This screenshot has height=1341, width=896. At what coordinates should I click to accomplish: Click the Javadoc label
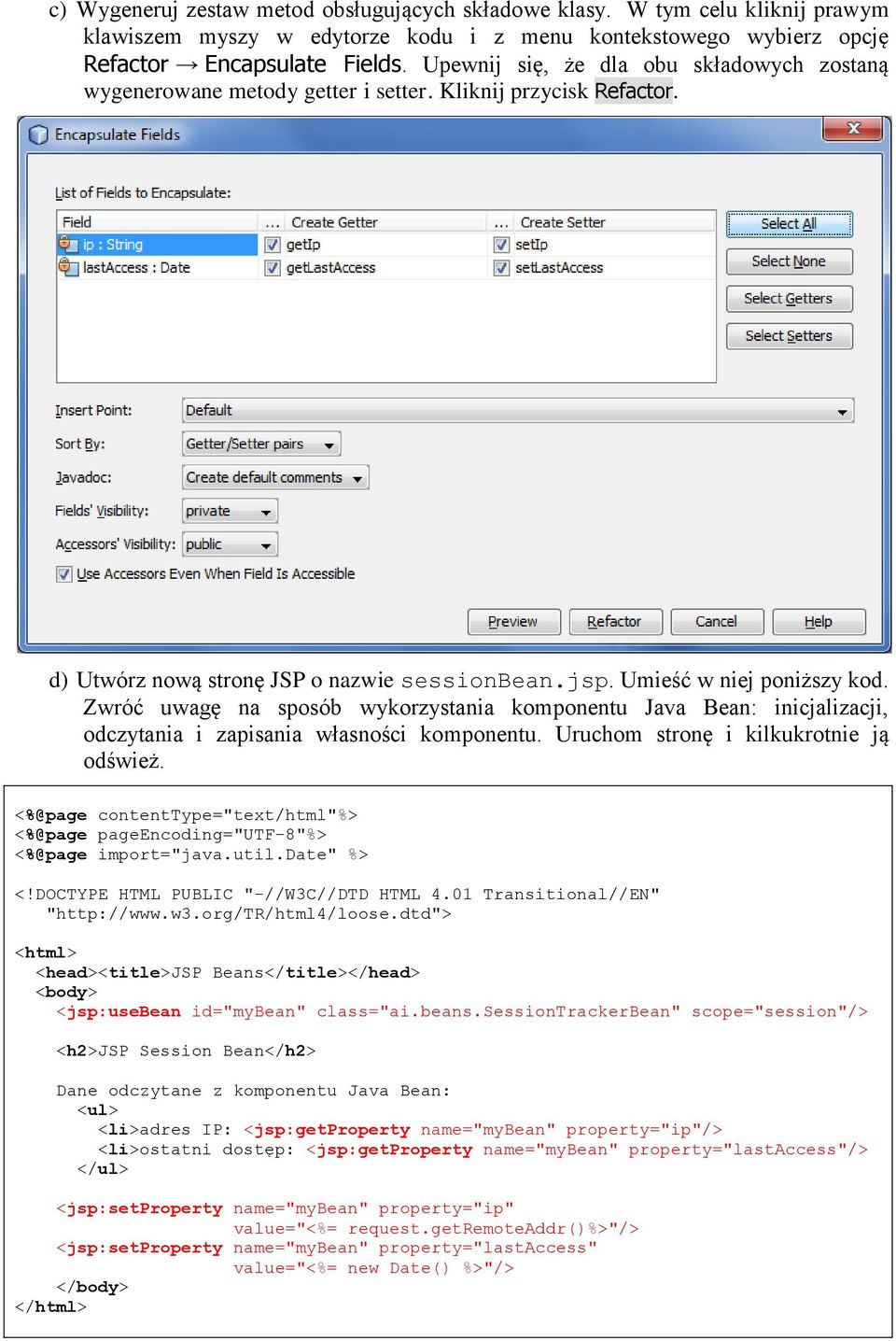tap(83, 477)
